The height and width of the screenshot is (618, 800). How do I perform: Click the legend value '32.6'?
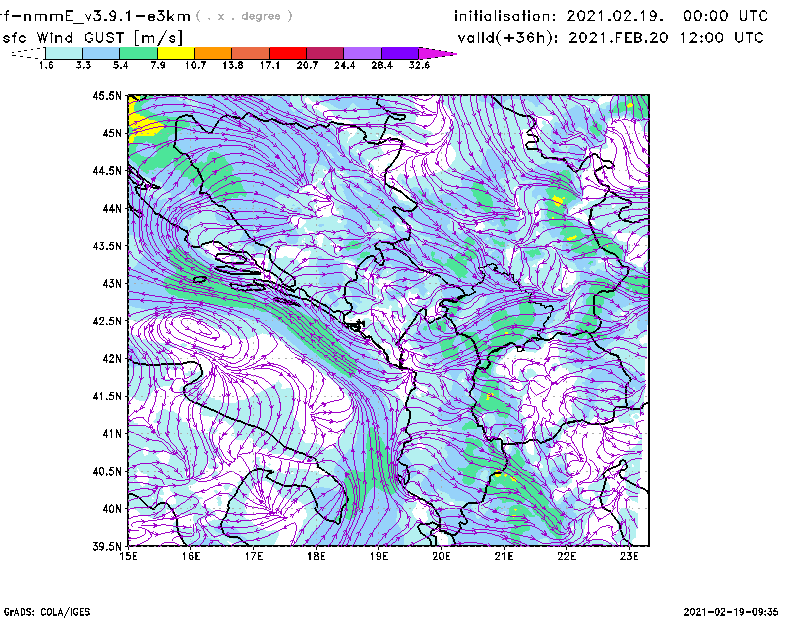point(419,65)
